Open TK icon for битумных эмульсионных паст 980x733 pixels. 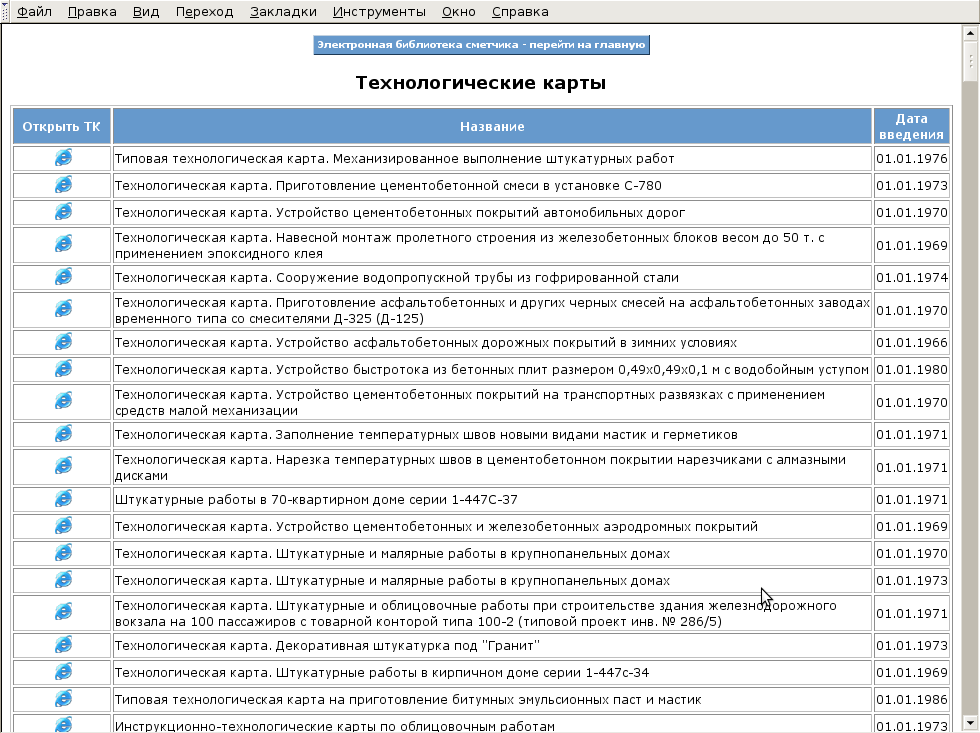pos(63,699)
